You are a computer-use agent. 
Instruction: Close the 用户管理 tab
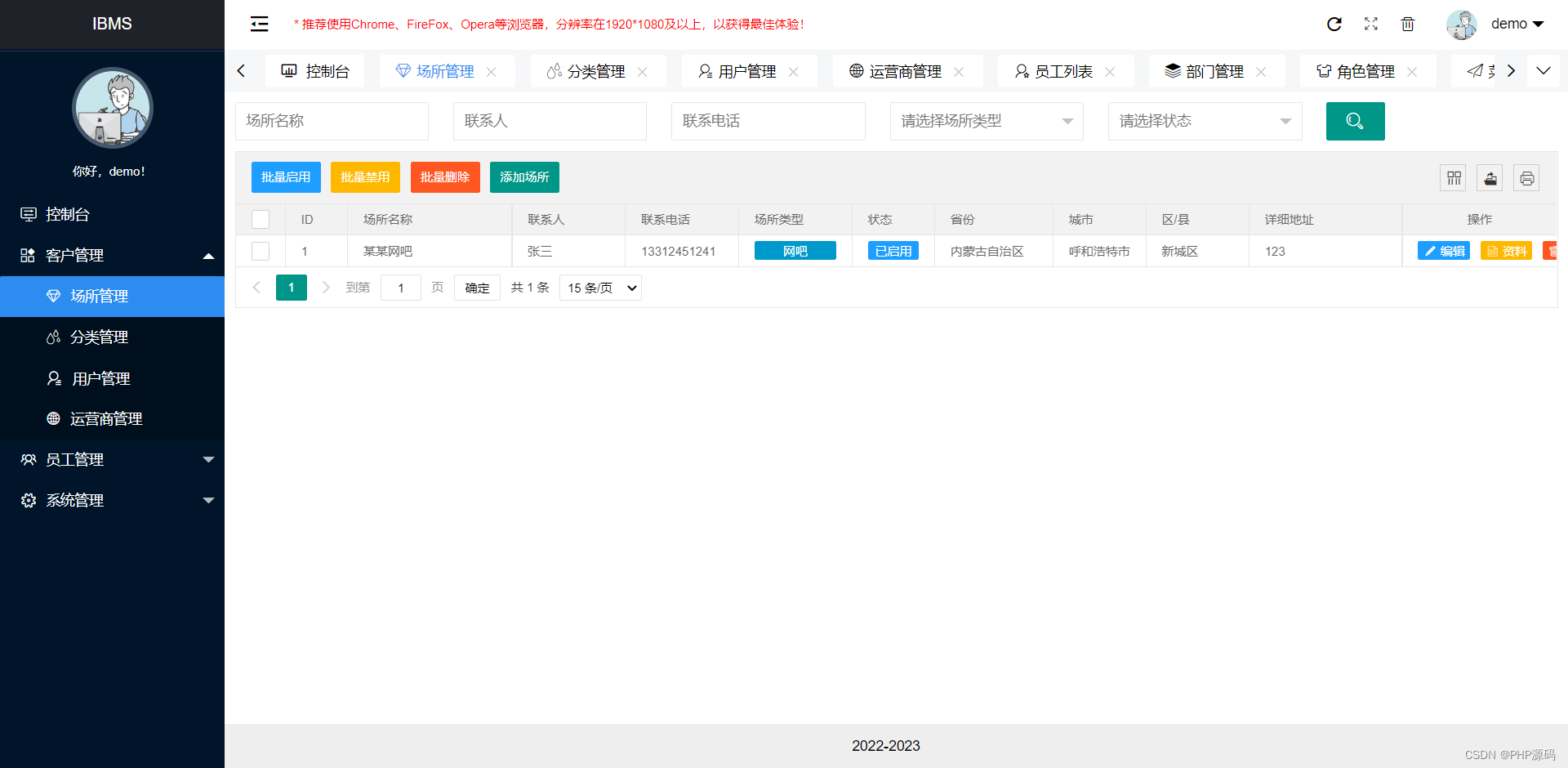click(x=794, y=72)
